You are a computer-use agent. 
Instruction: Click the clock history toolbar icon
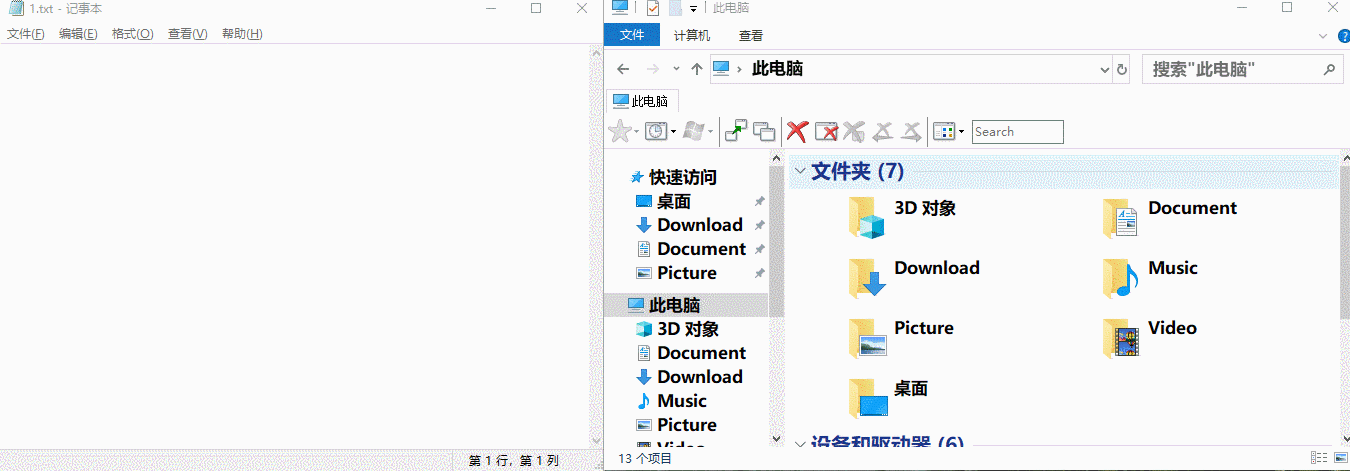click(655, 131)
